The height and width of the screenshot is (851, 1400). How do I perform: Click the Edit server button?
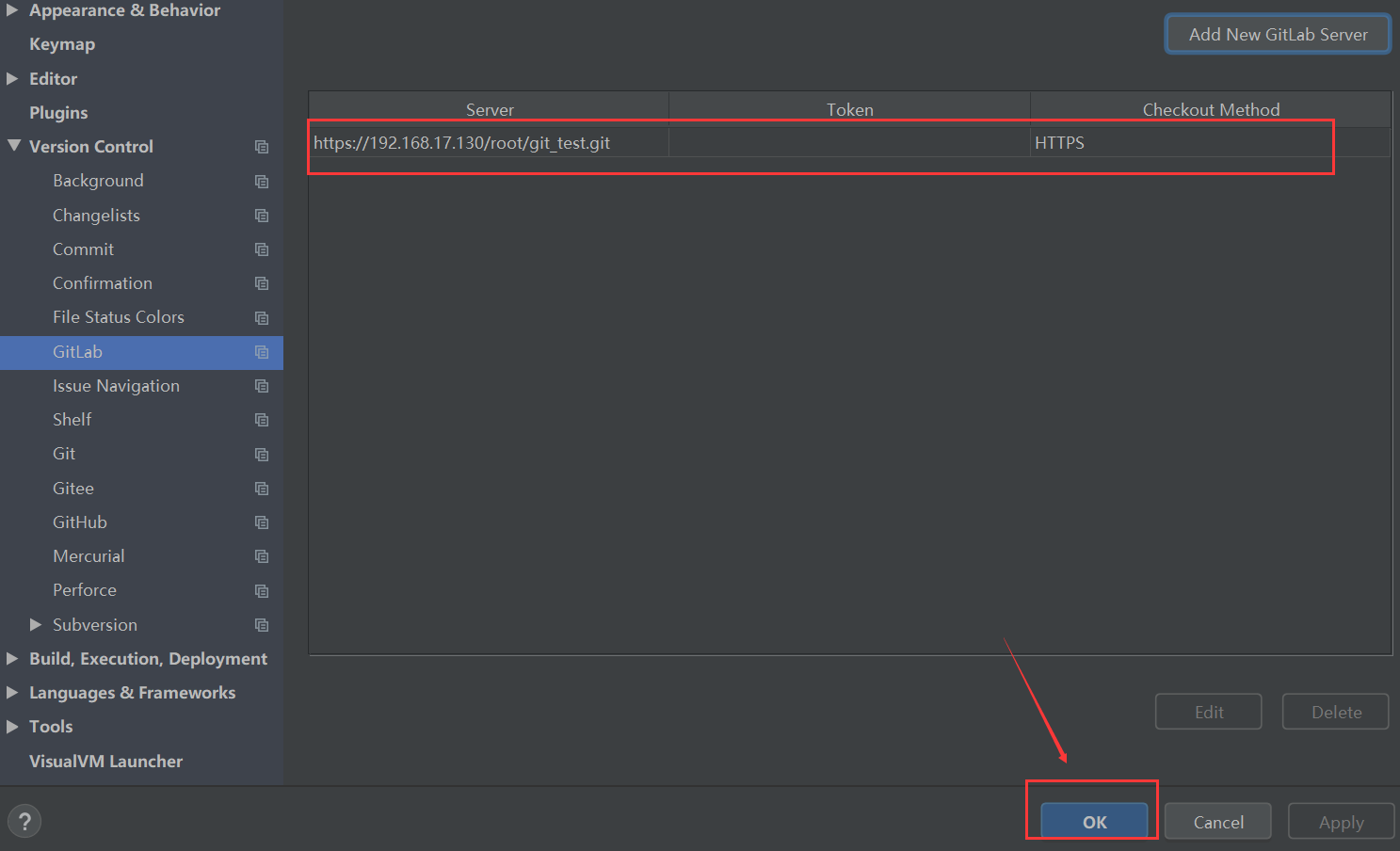point(1209,712)
